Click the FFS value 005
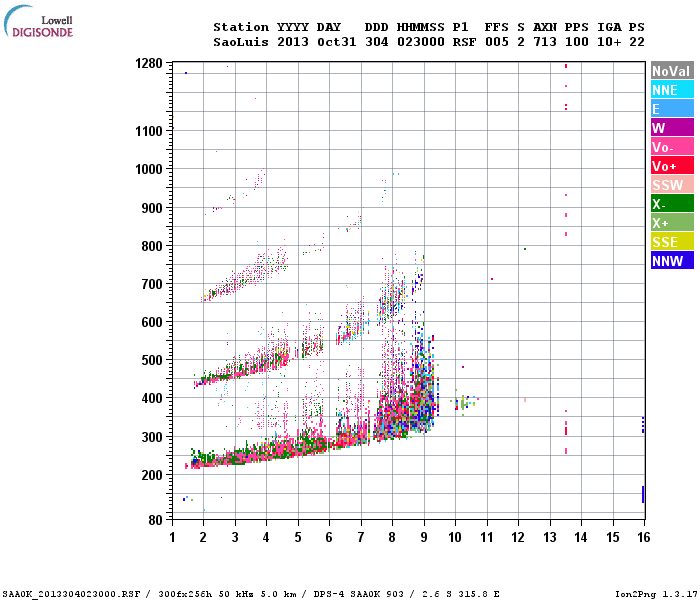 click(x=496, y=42)
